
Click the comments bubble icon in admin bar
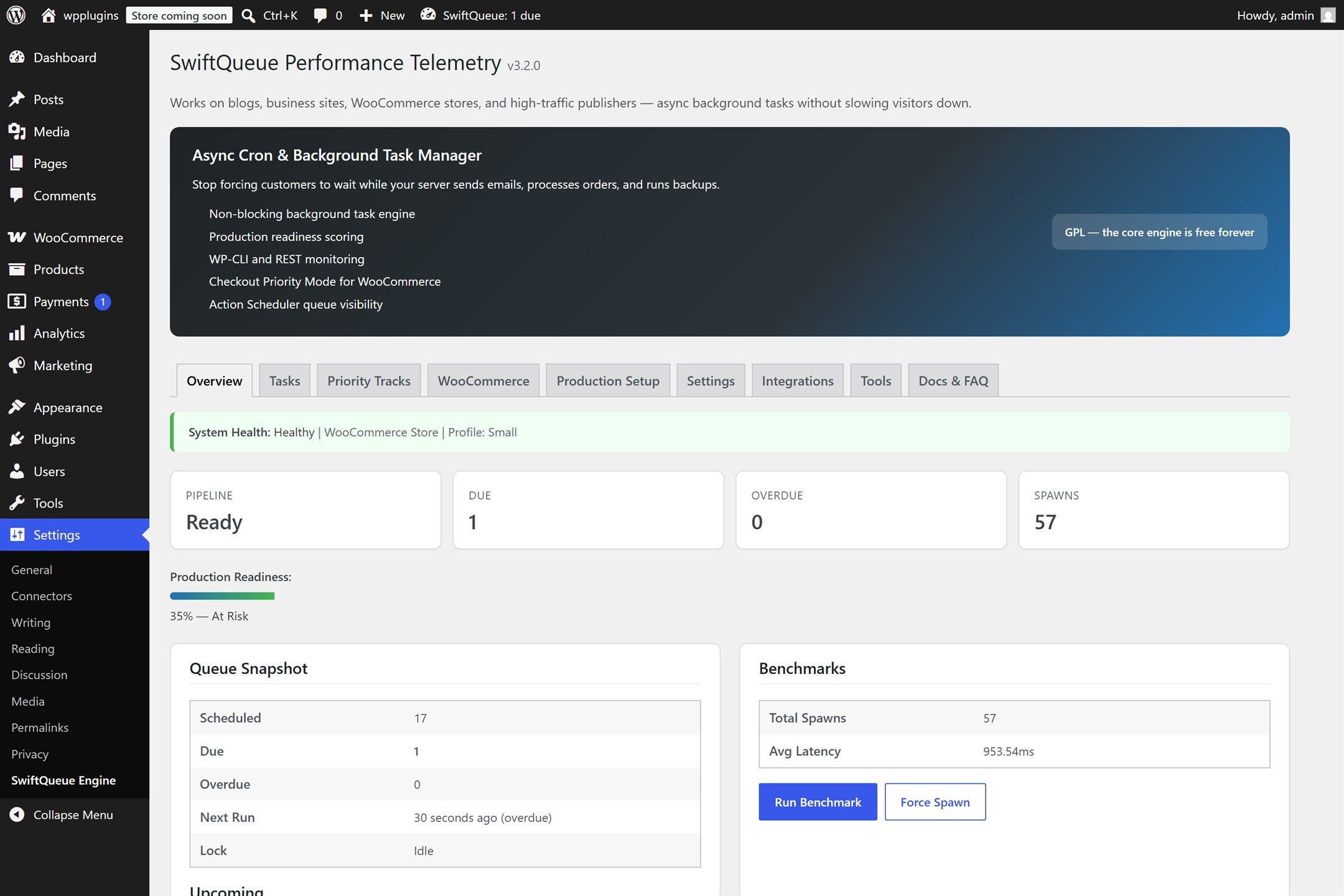tap(320, 16)
